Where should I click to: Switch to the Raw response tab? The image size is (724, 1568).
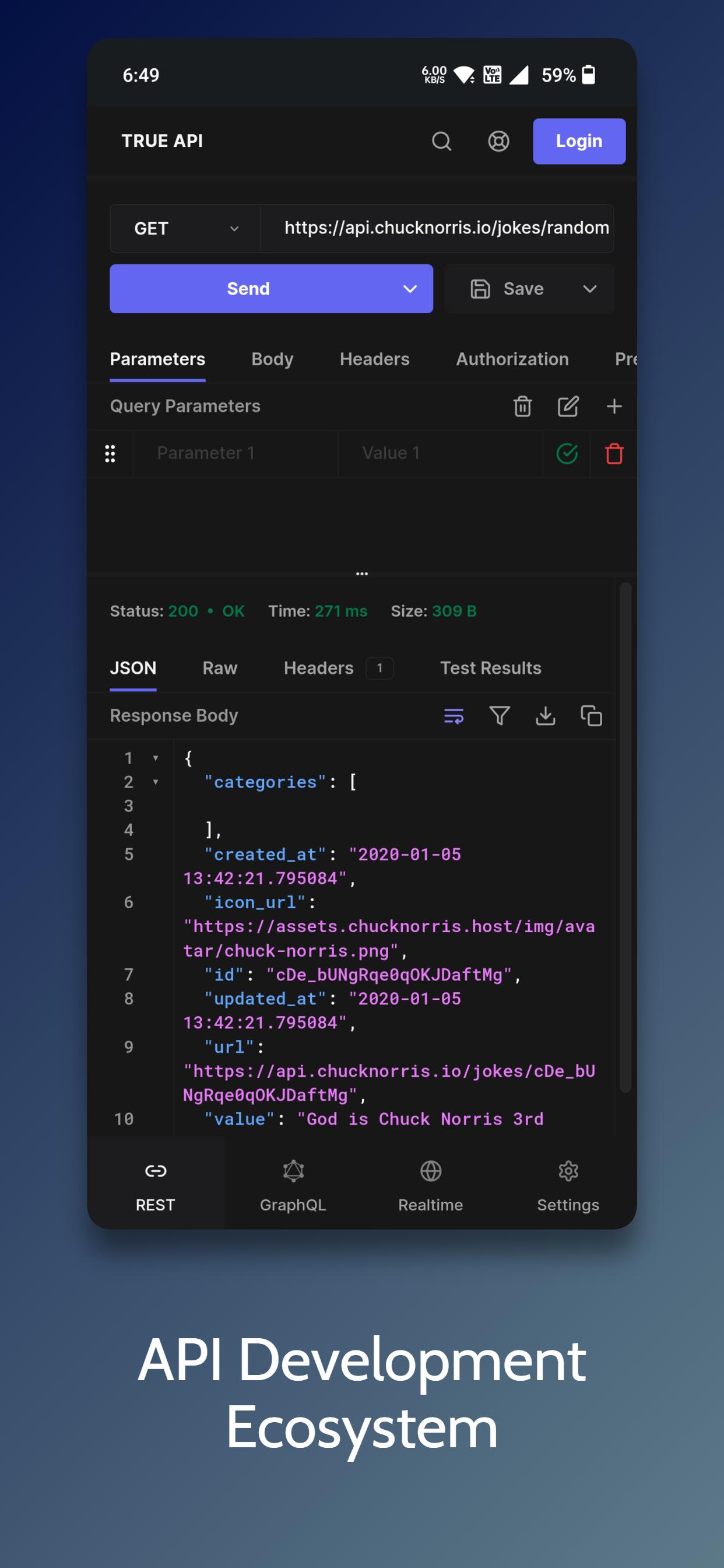click(x=220, y=668)
